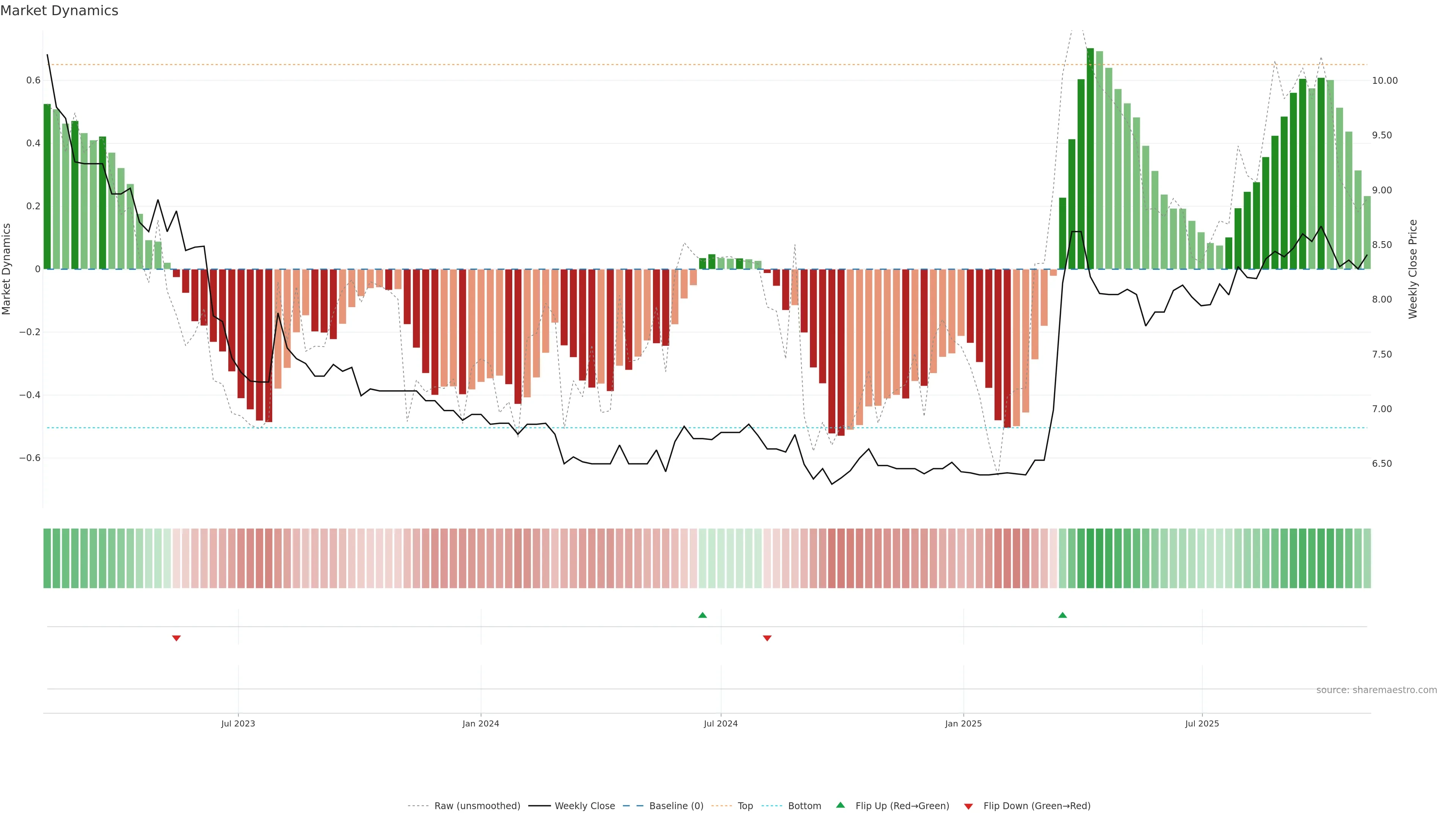Screen dimensions: 1456x819
Task: Click the Jul 2025 axis label
Action: click(1202, 723)
